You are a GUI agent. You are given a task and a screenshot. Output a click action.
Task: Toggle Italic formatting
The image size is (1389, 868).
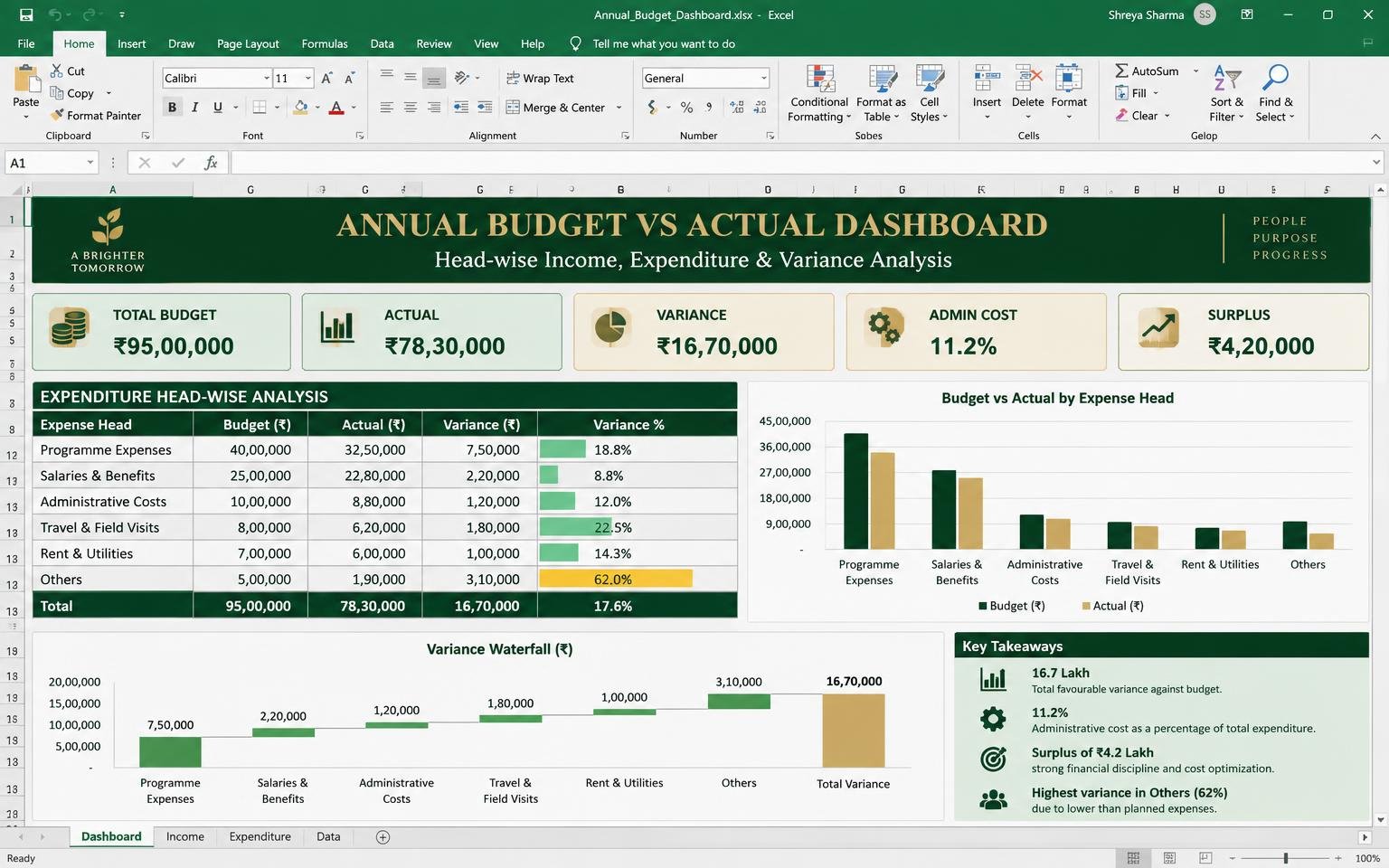(x=194, y=108)
